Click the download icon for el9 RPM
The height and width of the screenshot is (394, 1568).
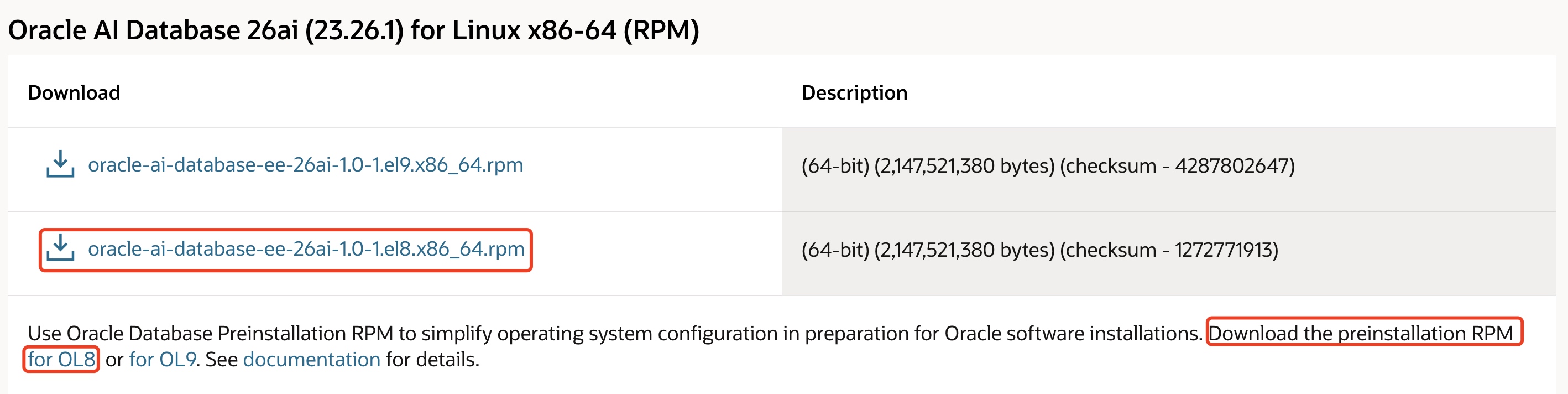pos(60,164)
